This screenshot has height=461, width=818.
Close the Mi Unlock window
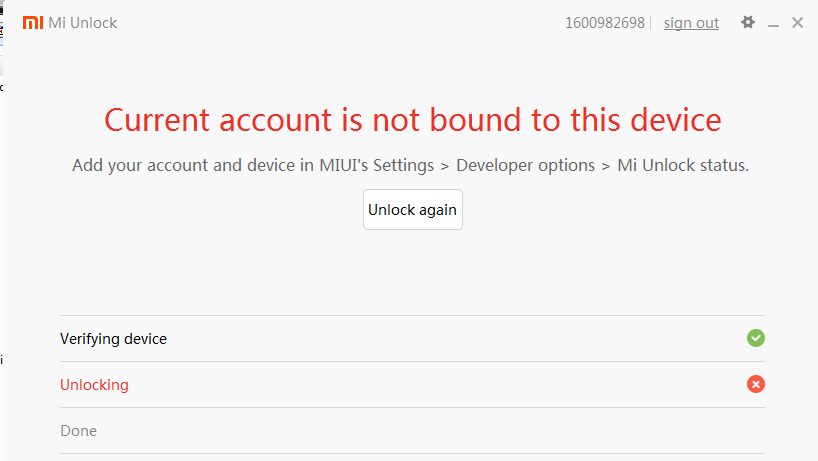[797, 22]
